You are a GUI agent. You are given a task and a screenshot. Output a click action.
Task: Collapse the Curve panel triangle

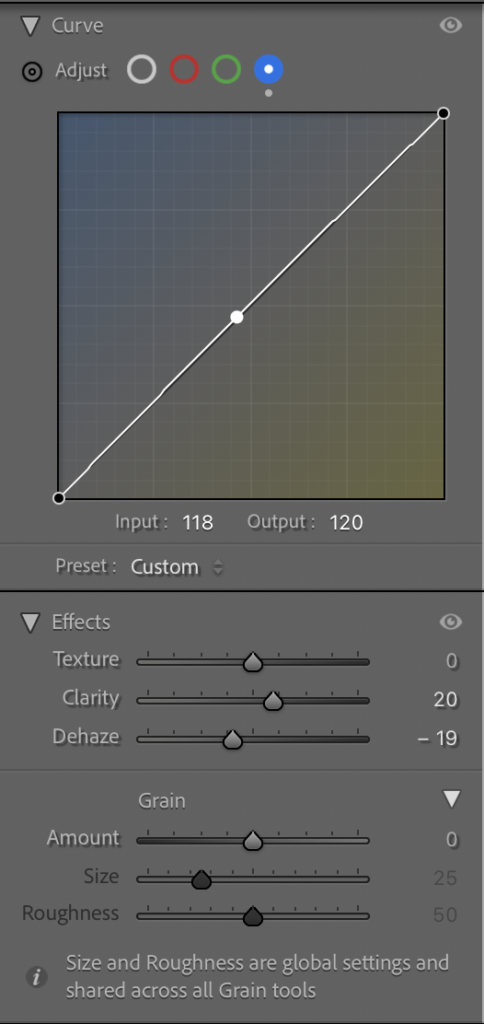click(30, 26)
